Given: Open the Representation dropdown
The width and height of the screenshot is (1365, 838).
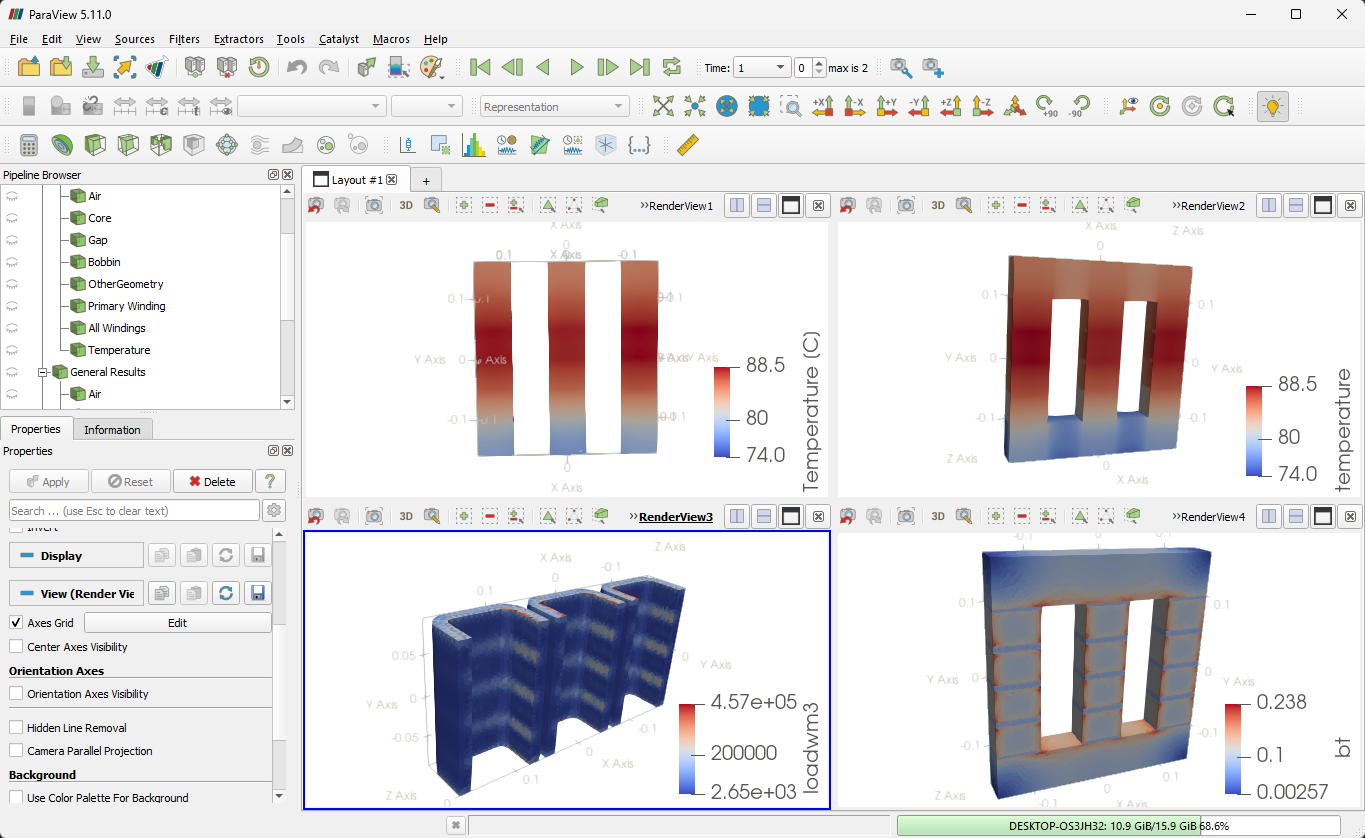Looking at the screenshot, I should coord(554,107).
